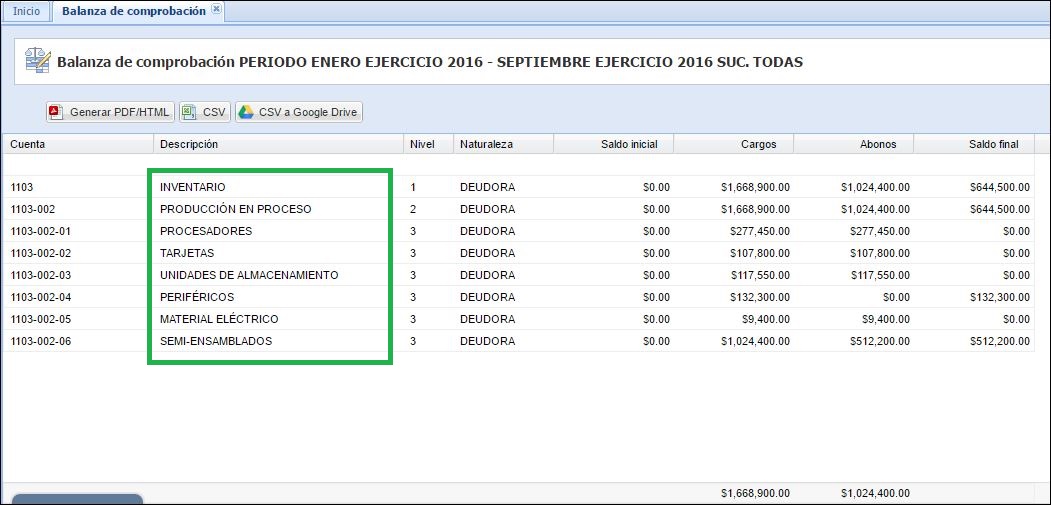This screenshot has height=505, width=1051.
Task: Click the DEUDORA cell in the INVENTARIO row
Action: click(487, 187)
